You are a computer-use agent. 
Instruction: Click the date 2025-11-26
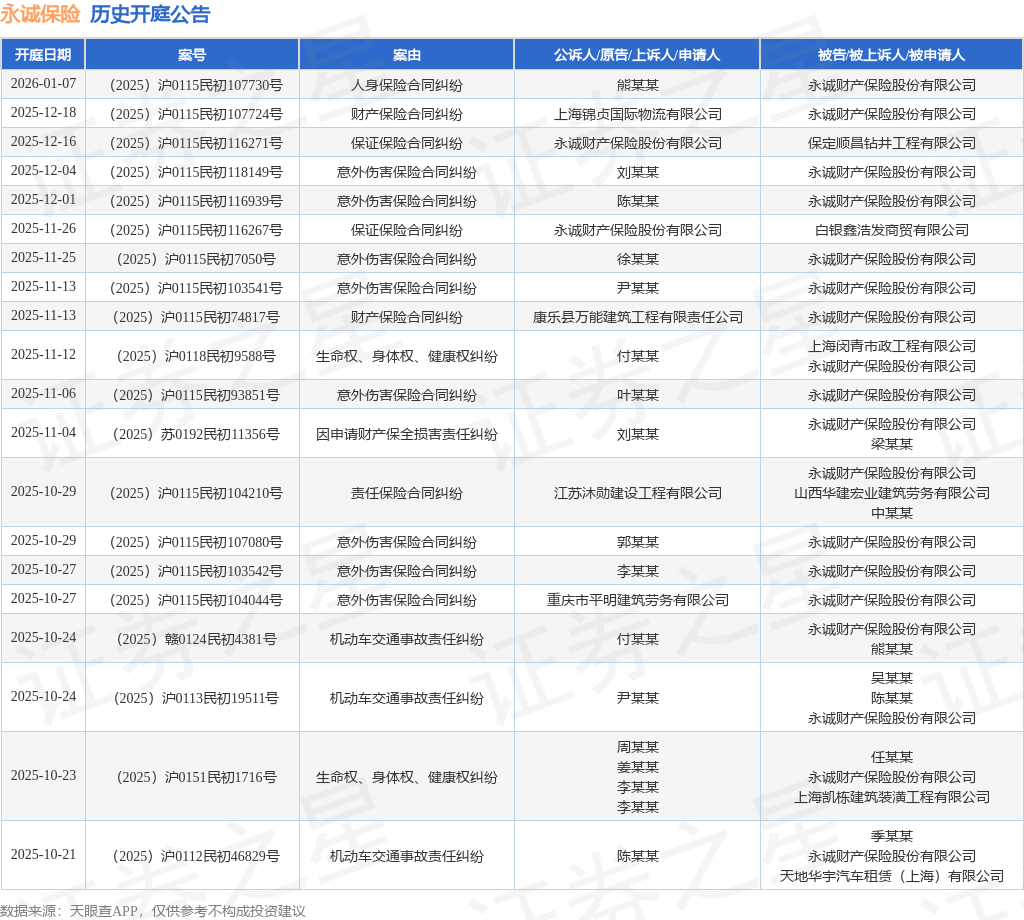coord(43,229)
